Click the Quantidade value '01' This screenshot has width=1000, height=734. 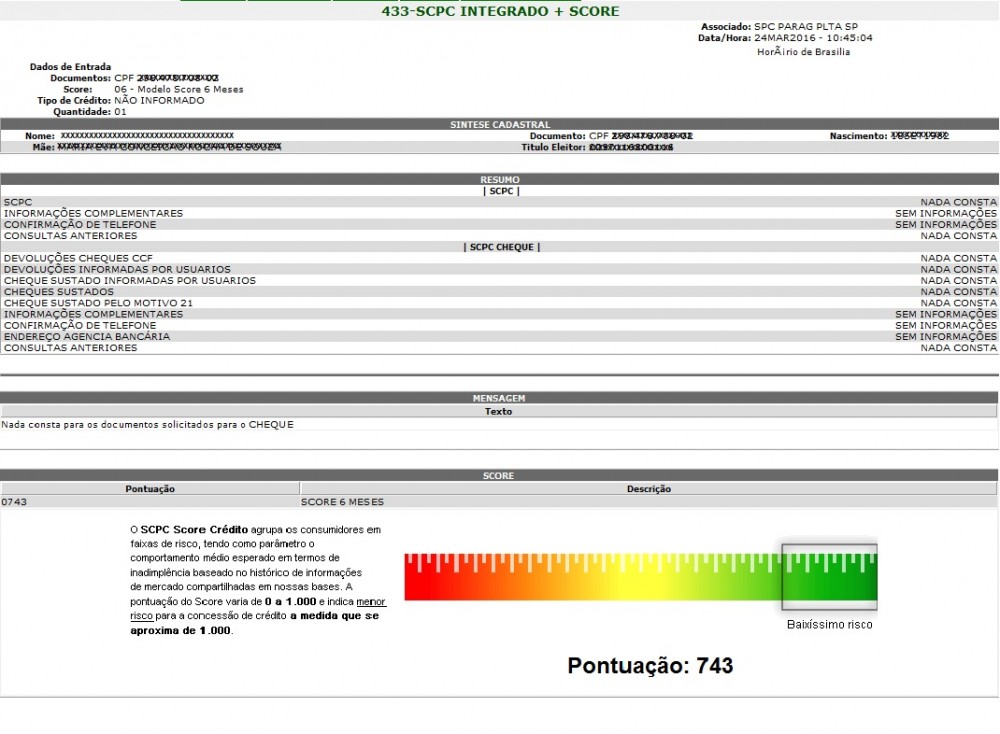[x=121, y=112]
